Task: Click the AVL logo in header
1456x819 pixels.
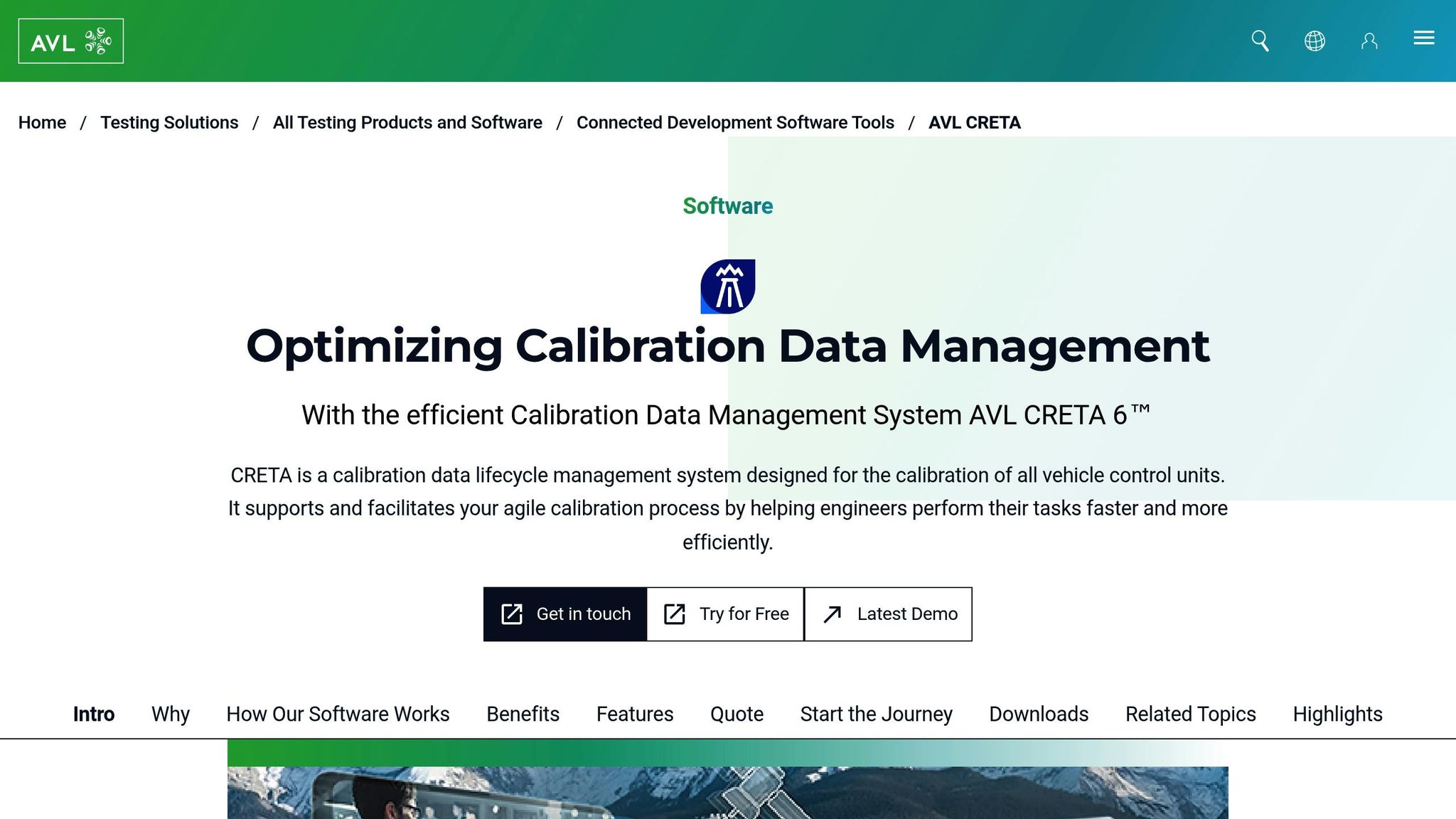Action: (x=70, y=41)
